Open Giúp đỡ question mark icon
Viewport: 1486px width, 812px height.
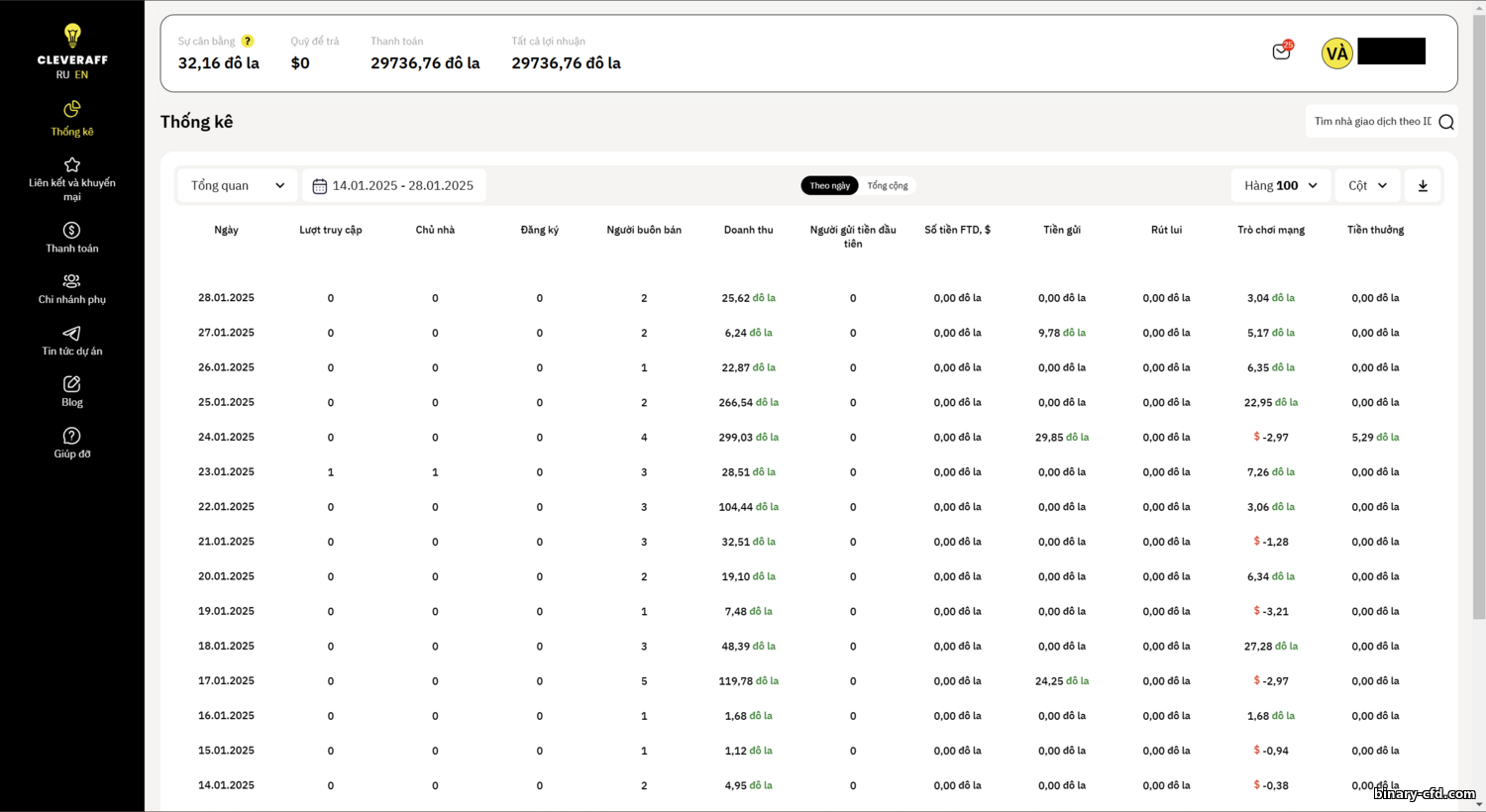pyautogui.click(x=71, y=436)
